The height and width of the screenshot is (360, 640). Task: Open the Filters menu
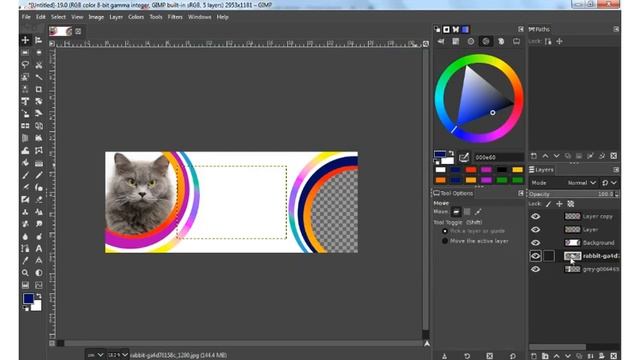pos(175,17)
